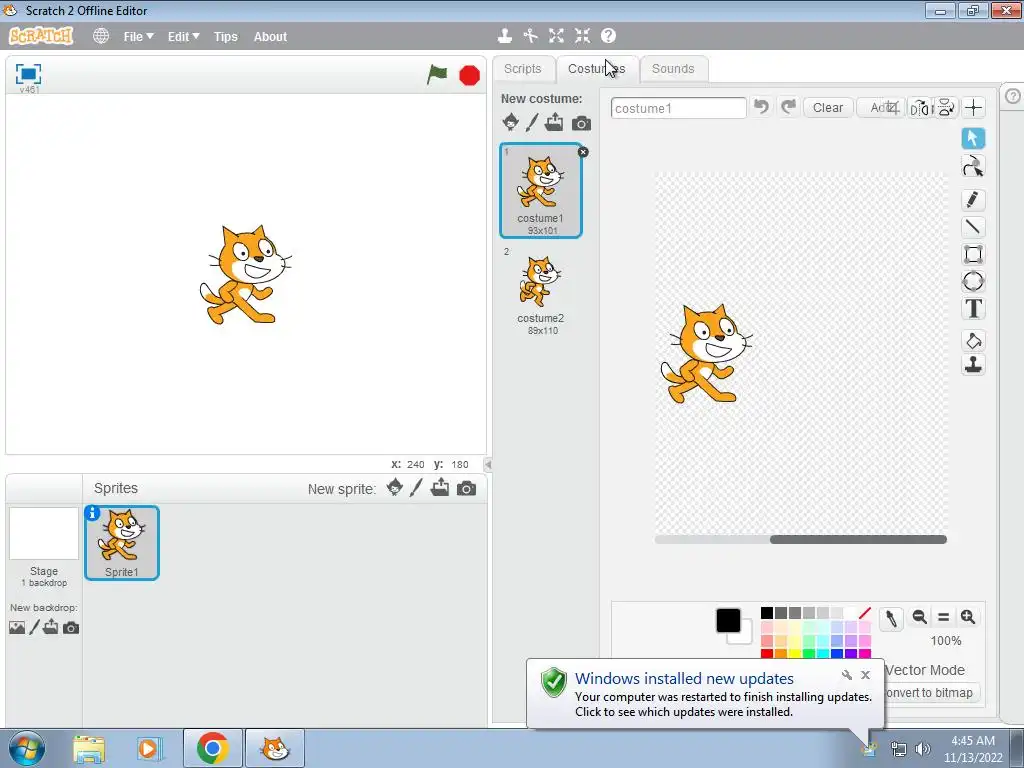Click the Clear button
Screen dimensions: 1024x768
827,108
